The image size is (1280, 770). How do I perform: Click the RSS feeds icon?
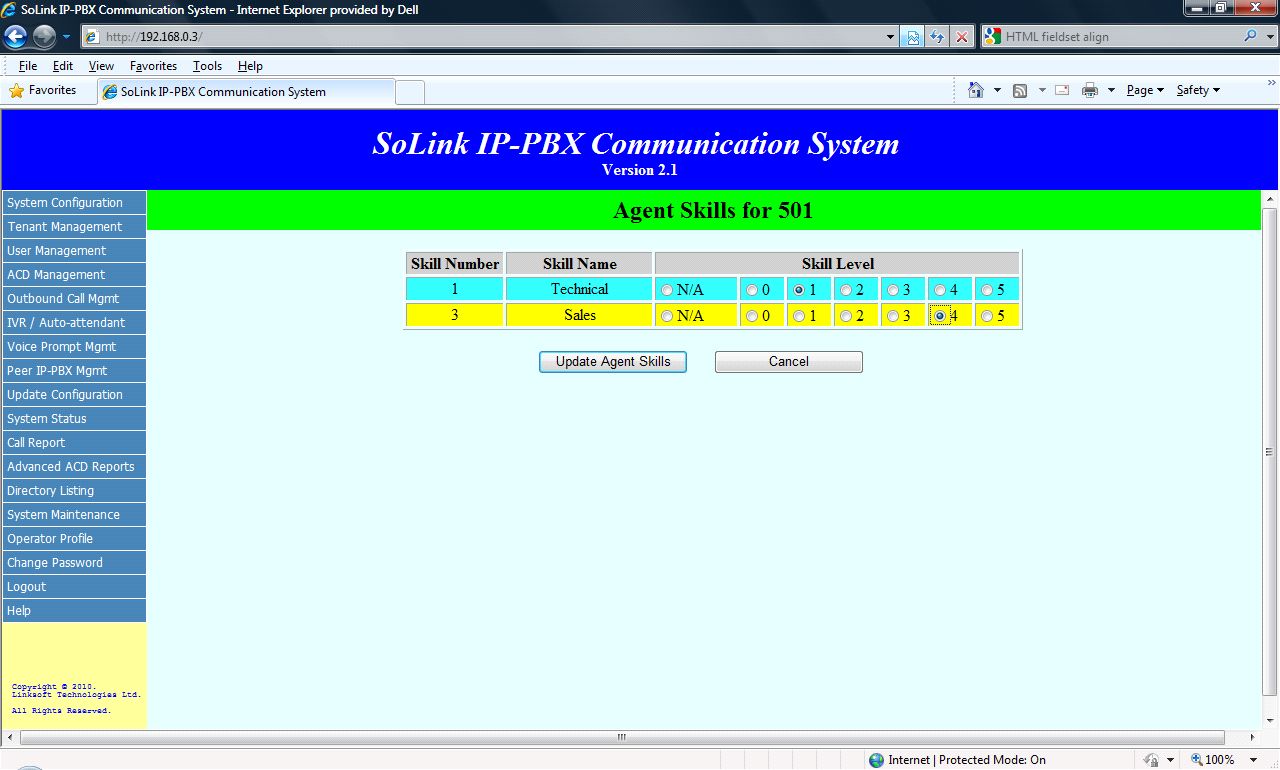tap(1020, 90)
